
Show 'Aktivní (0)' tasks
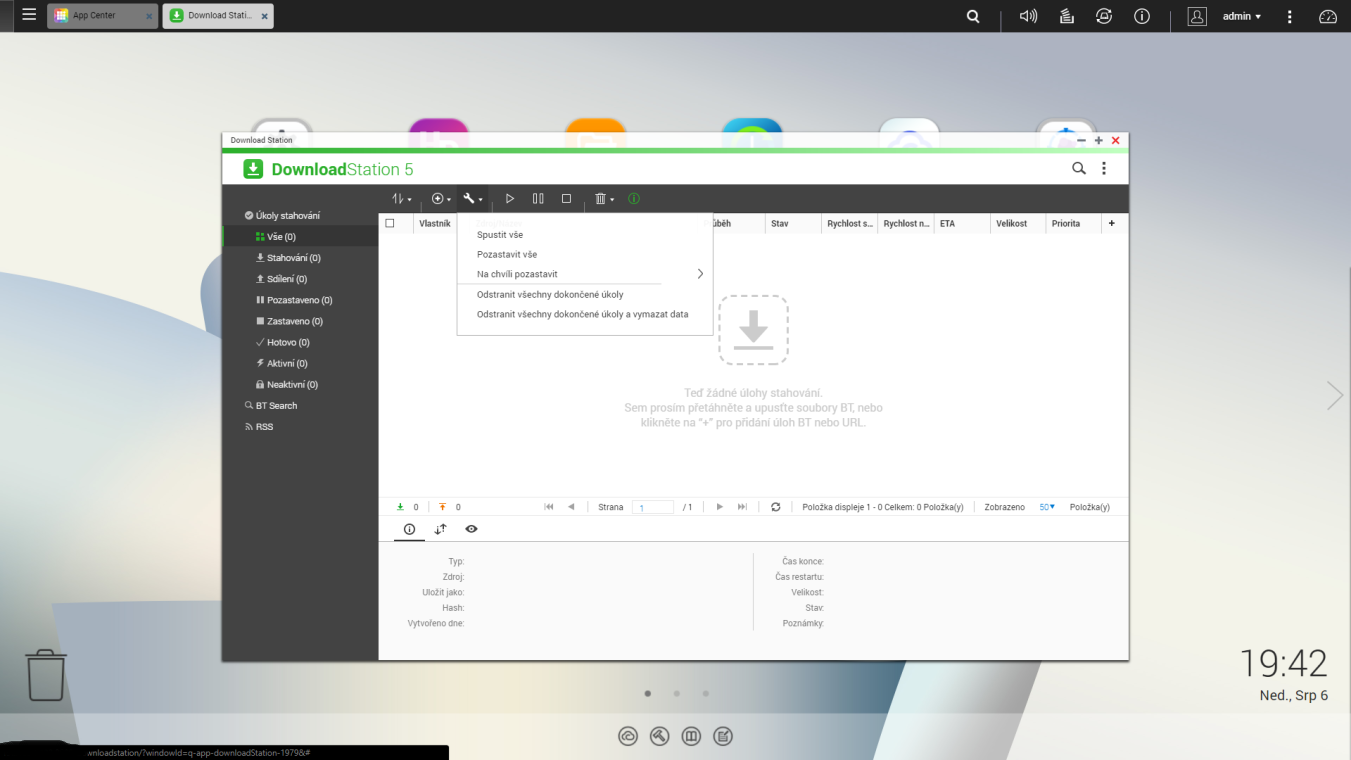[300, 363]
